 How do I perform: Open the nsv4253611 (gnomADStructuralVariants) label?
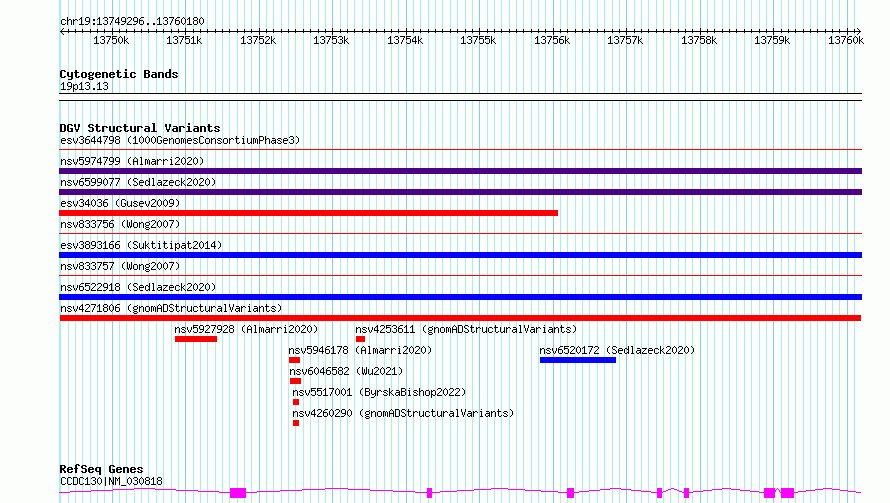click(466, 329)
